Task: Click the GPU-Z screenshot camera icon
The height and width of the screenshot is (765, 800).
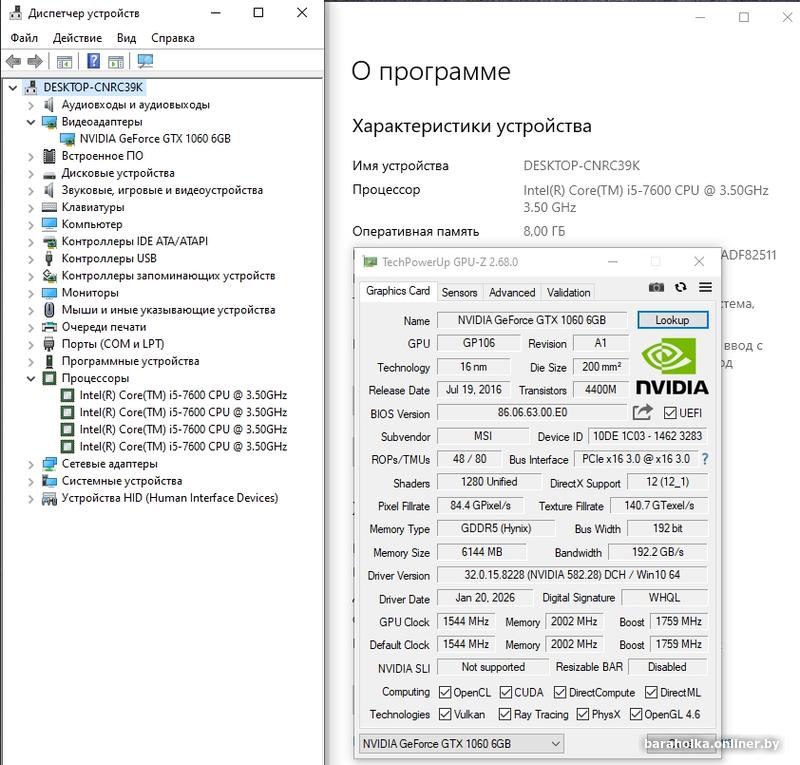Action: point(656,287)
